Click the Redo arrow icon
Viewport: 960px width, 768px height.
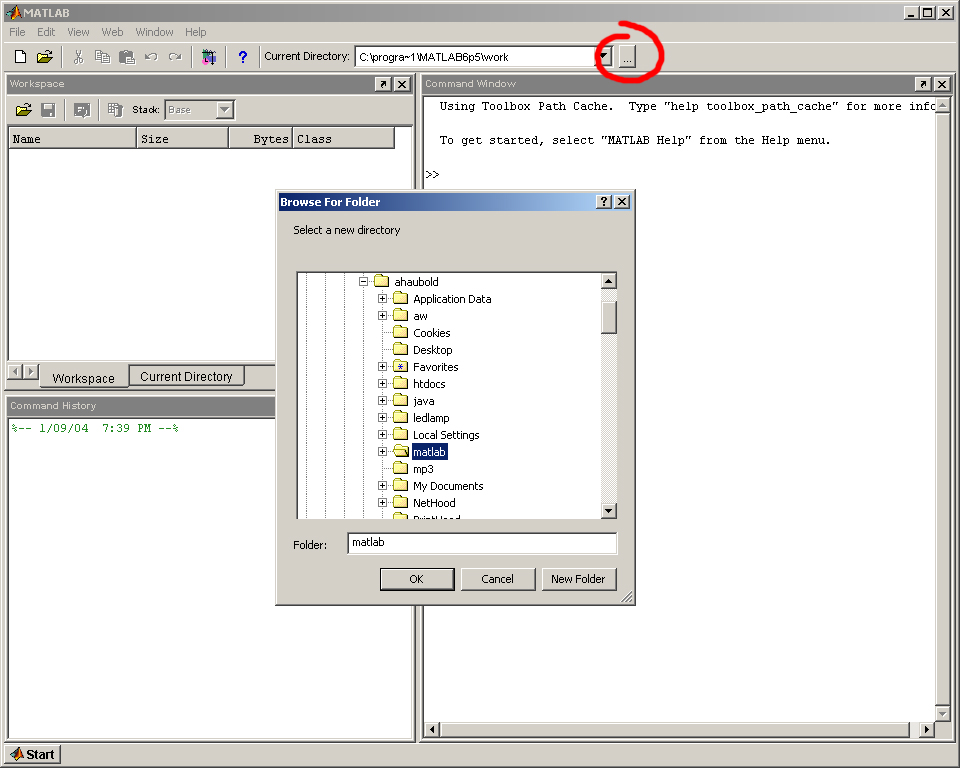coord(175,57)
